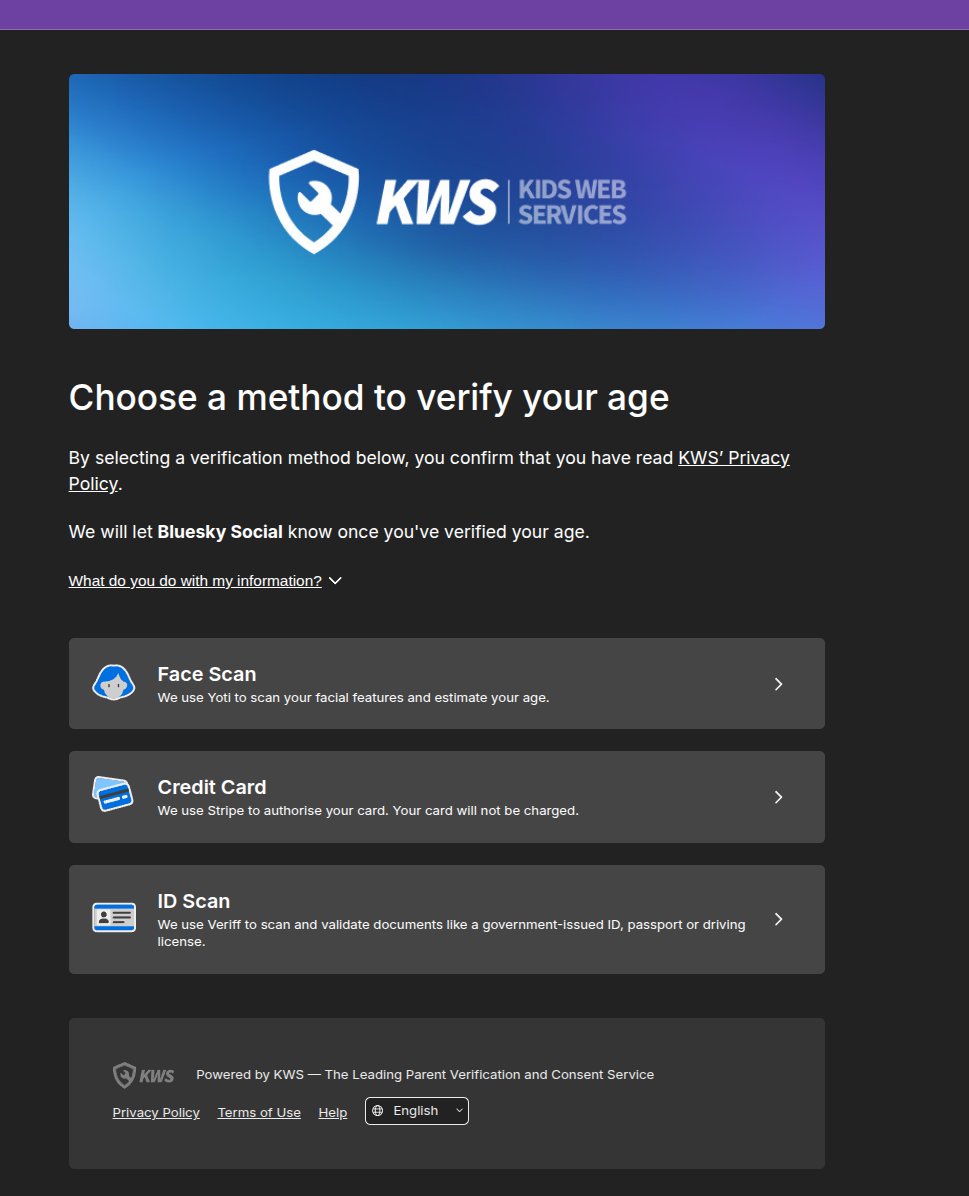969x1196 pixels.
Task: Open the Terms of Use link
Action: [259, 1113]
